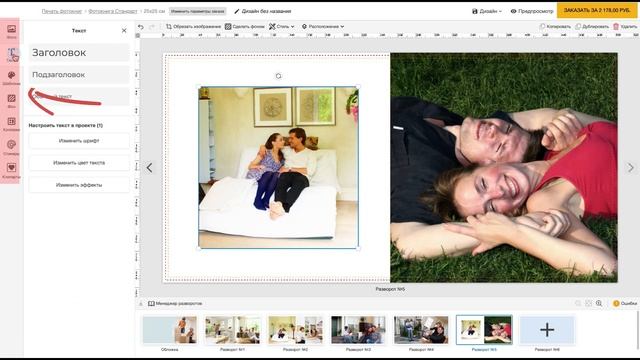Open the Photo panel in the sidebar
This screenshot has height=360, width=640.
(11, 31)
